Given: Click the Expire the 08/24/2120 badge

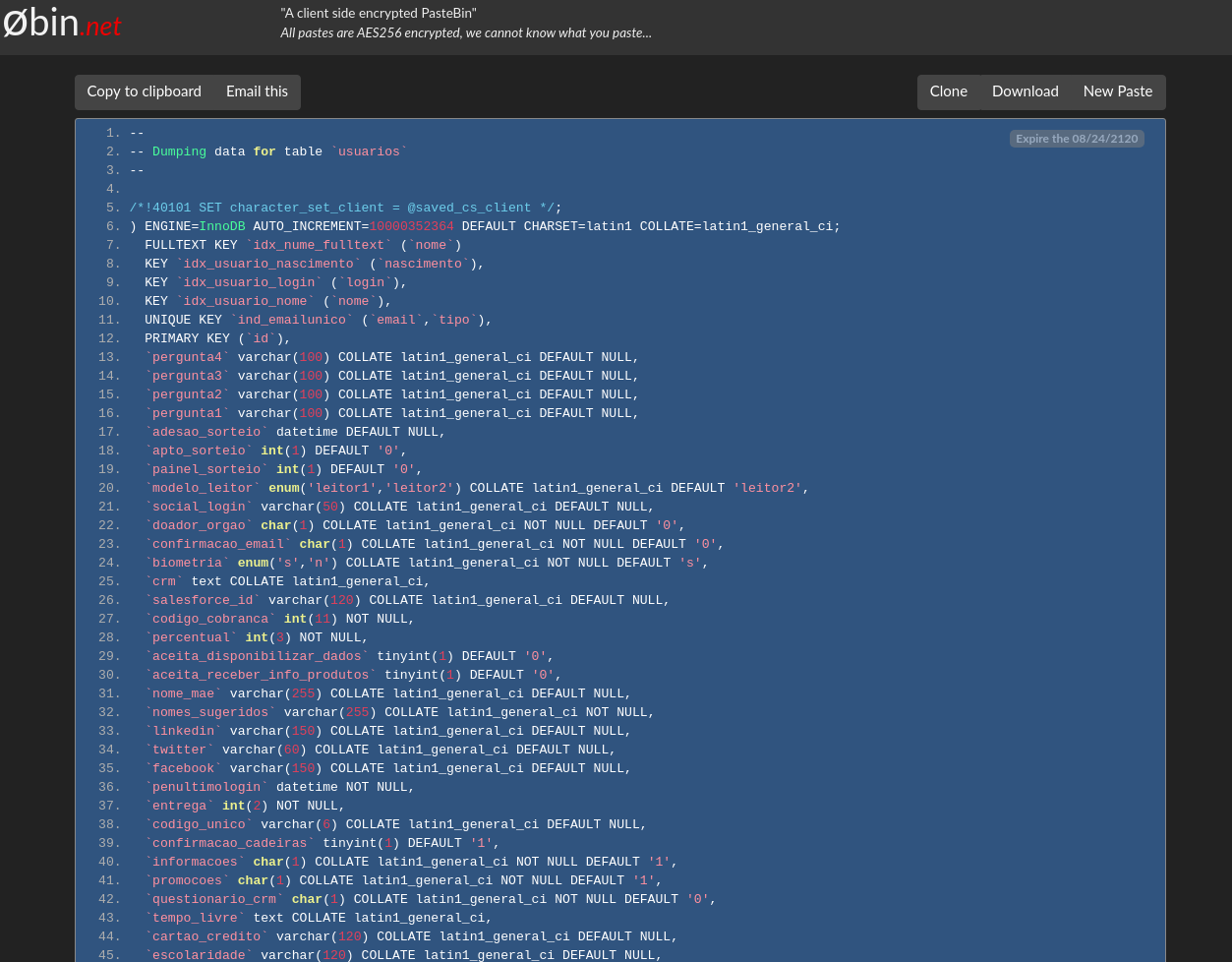Looking at the screenshot, I should 1077,139.
